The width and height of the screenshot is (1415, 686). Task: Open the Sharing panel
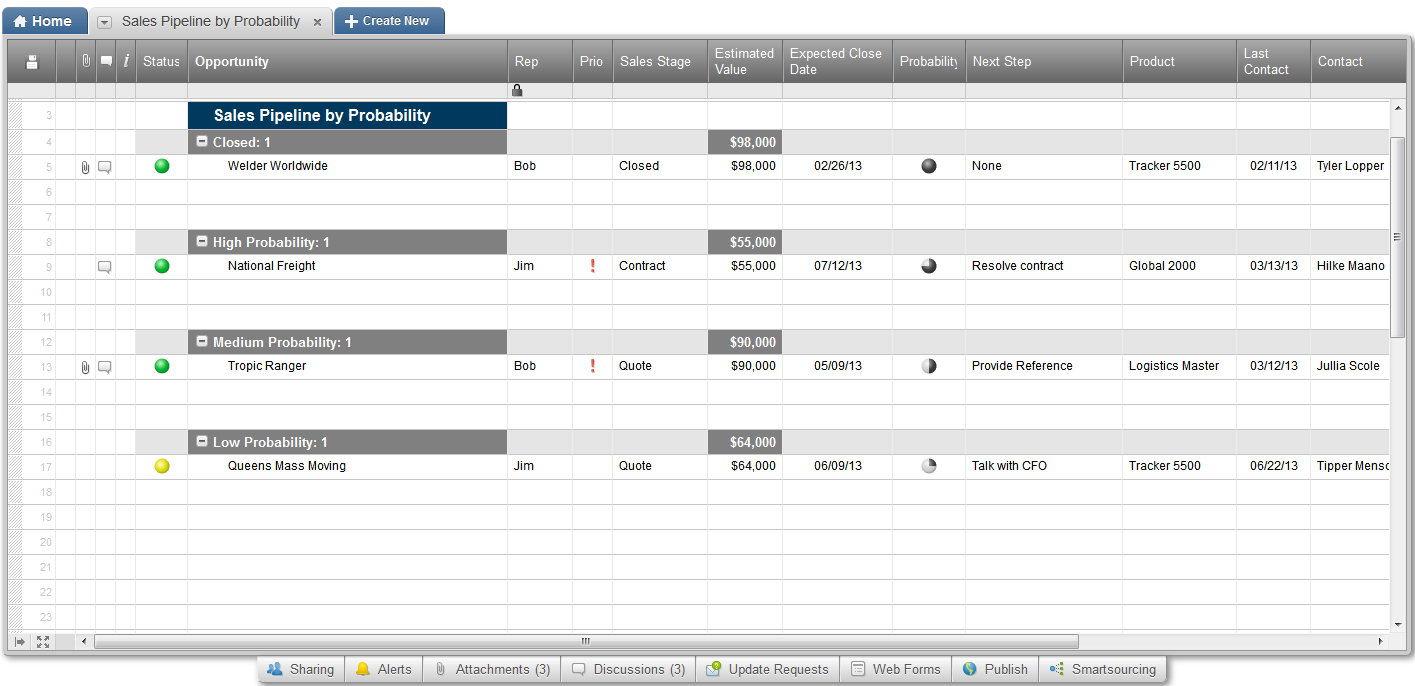301,669
